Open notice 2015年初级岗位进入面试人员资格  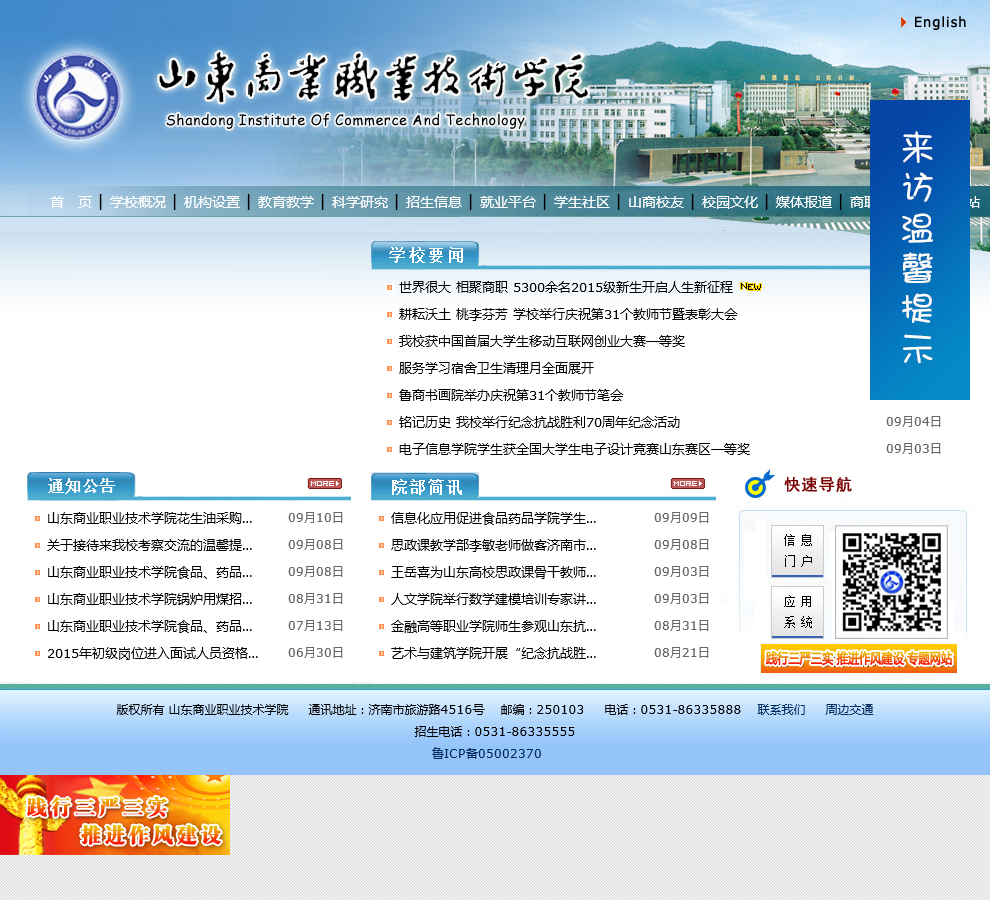(x=152, y=653)
